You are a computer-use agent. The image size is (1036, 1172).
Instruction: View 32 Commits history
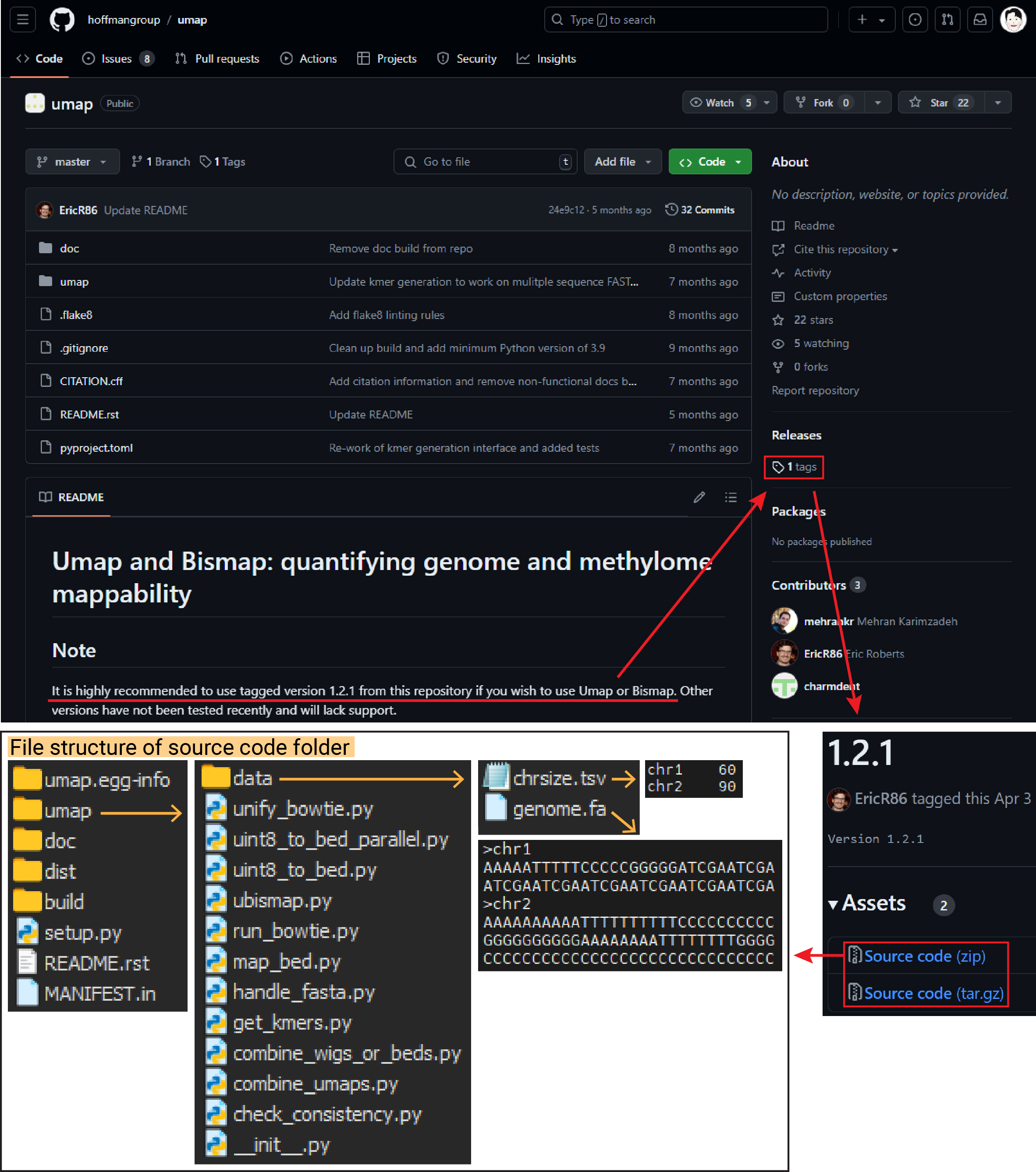(x=700, y=210)
